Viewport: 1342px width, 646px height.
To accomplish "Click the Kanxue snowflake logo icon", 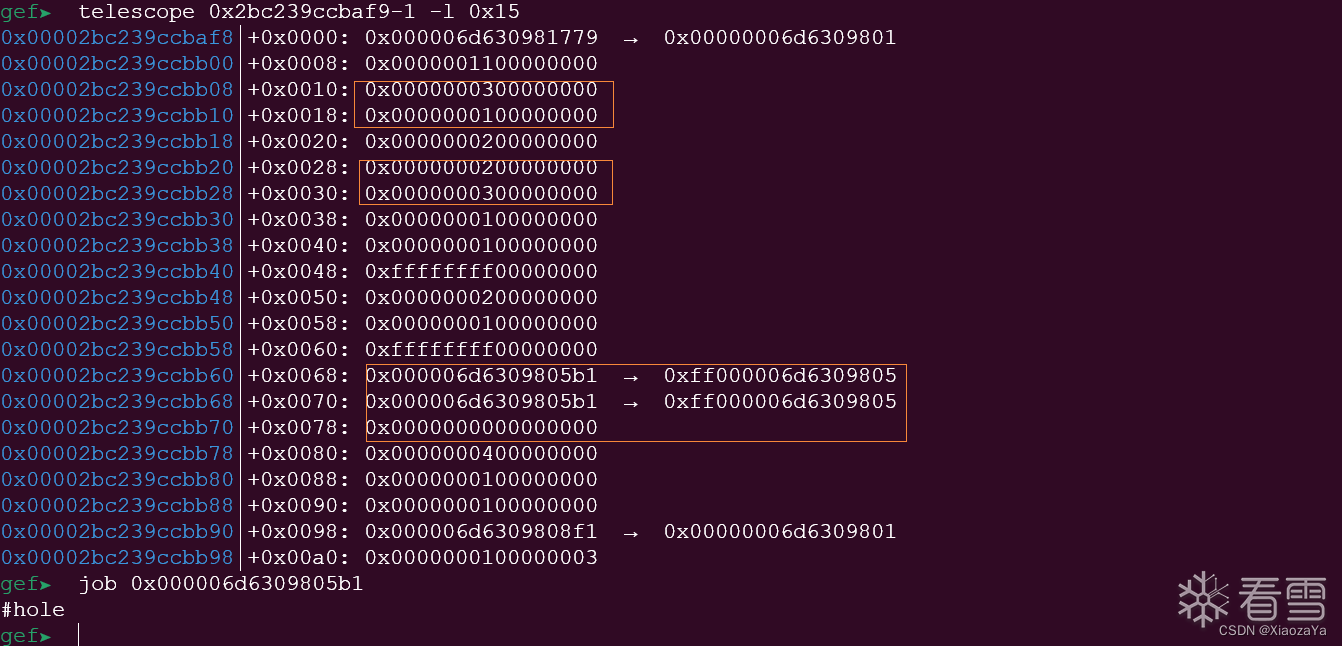I will 1203,598.
